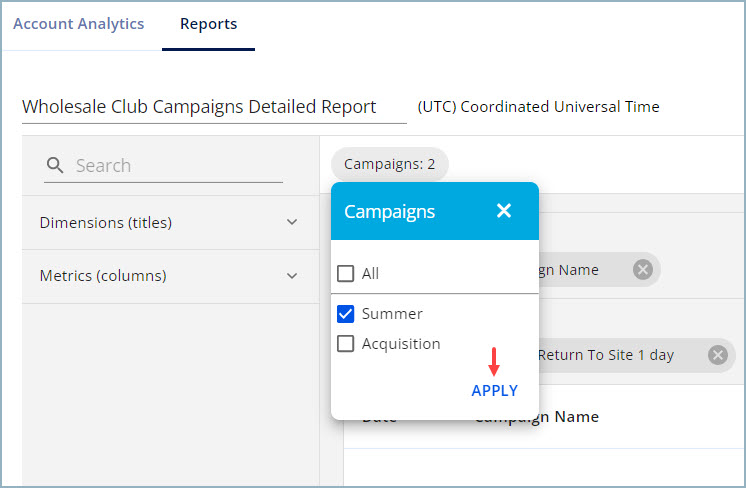Expand the Dimensions (titles) section

170,223
